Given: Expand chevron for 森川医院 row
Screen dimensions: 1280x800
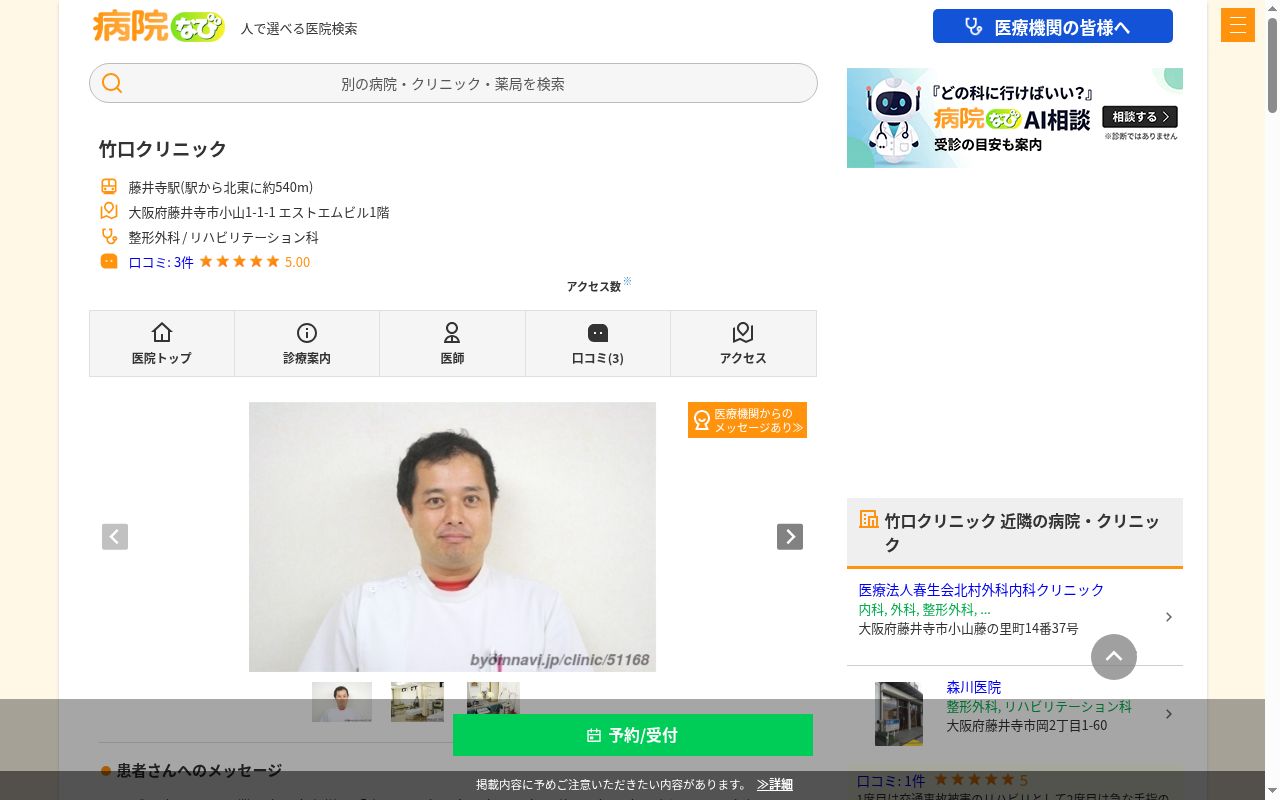Looking at the screenshot, I should 1168,714.
